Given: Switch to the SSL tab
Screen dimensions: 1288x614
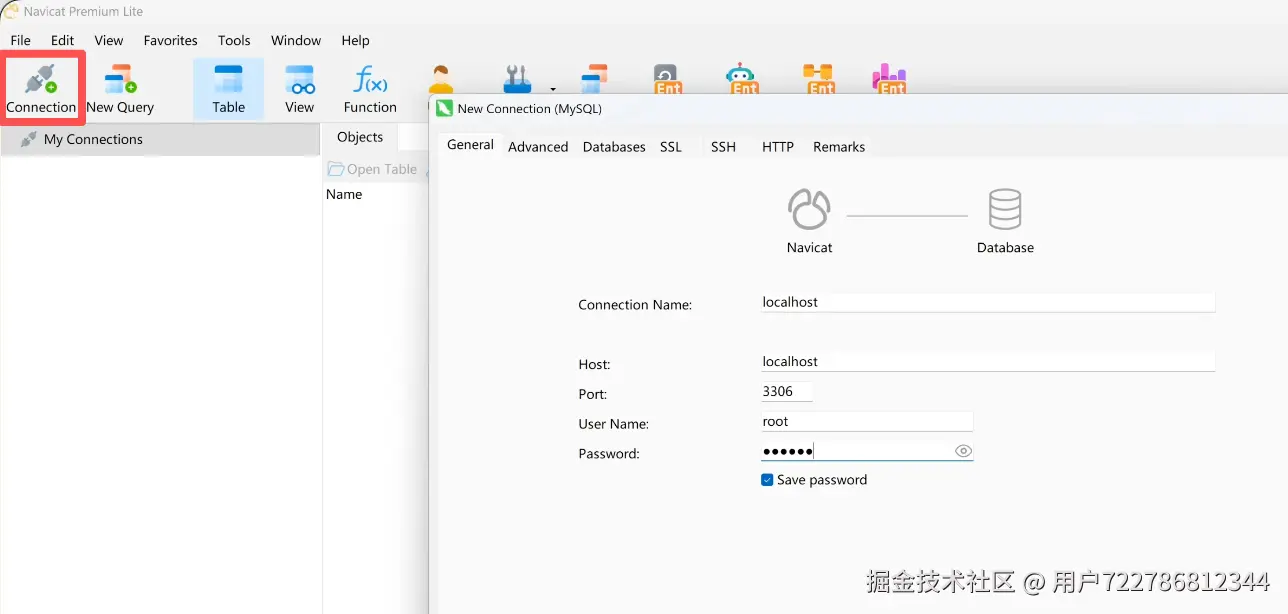Looking at the screenshot, I should pos(671,146).
